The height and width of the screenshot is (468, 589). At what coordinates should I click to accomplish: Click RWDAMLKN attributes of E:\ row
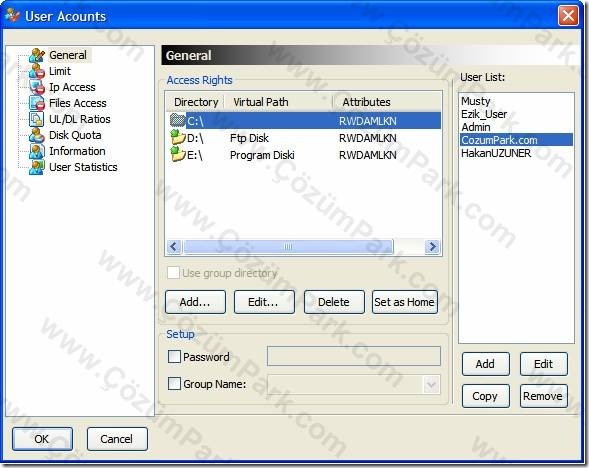pos(367,155)
